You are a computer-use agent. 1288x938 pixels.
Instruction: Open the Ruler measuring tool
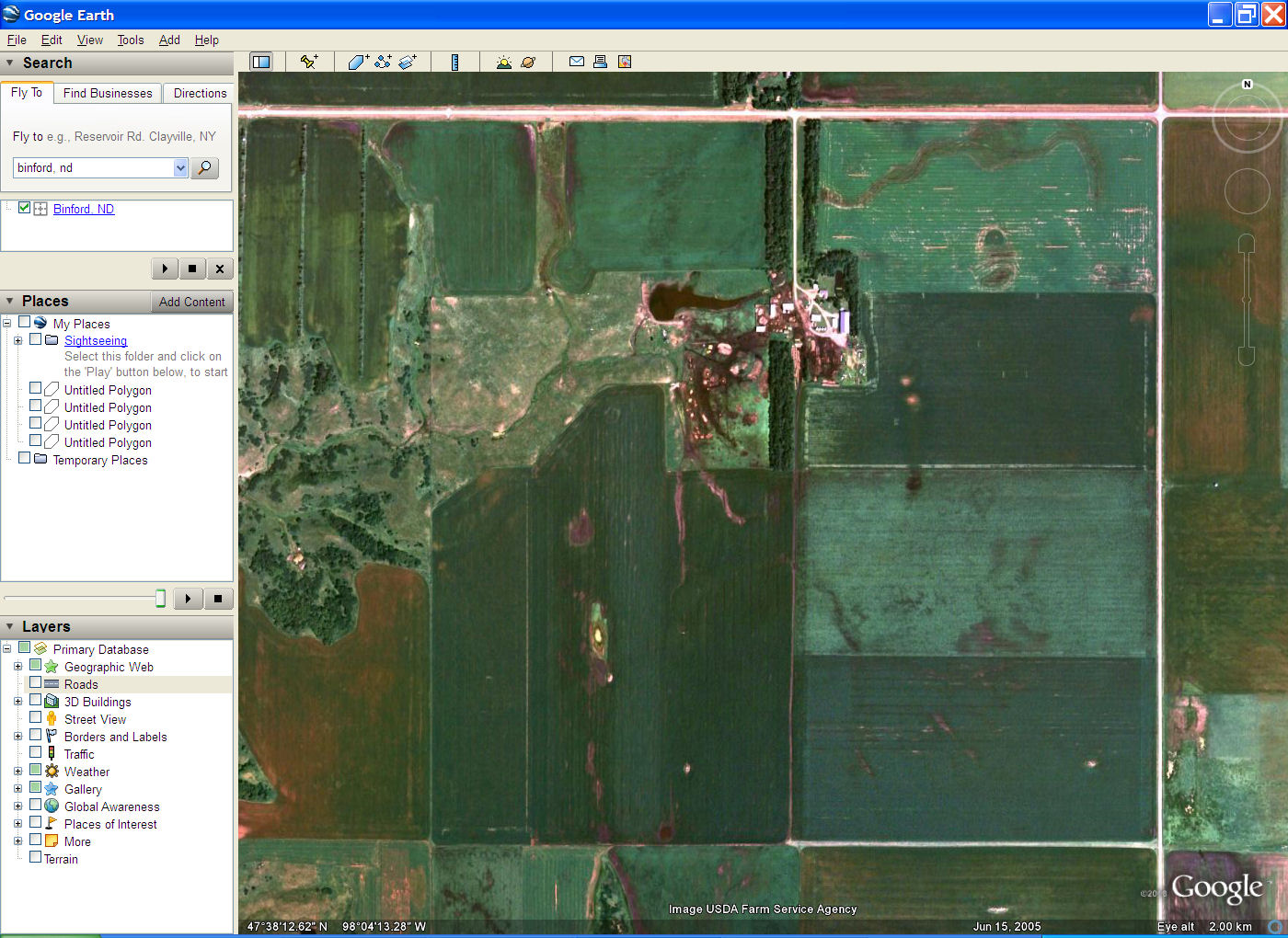454,62
